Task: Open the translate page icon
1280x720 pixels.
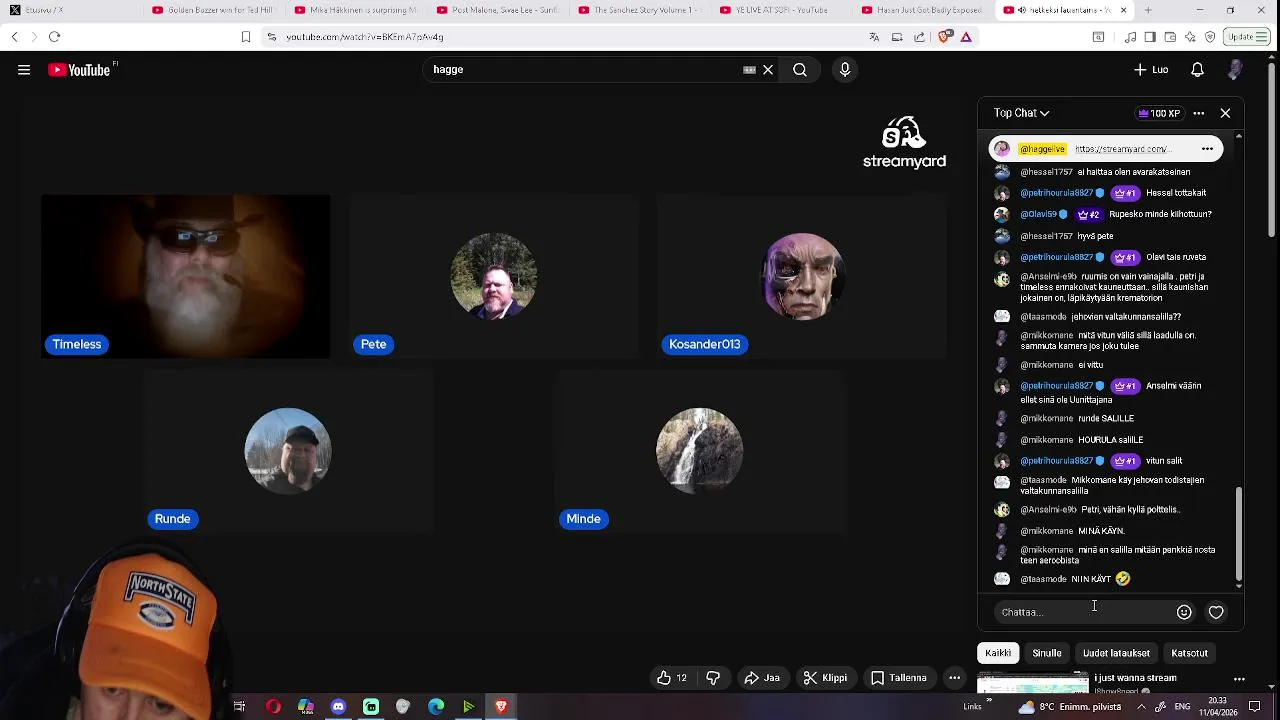Action: (874, 37)
